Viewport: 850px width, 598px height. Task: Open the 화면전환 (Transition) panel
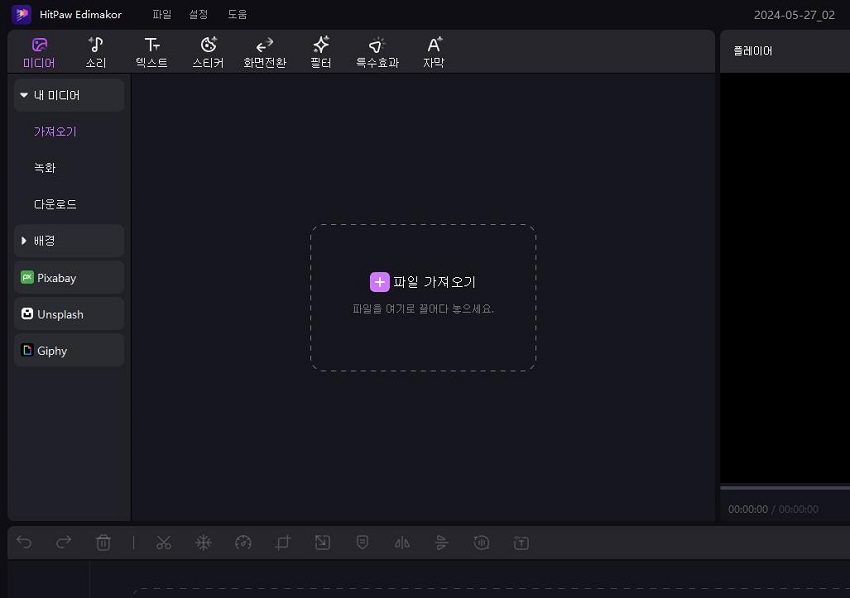tap(264, 50)
